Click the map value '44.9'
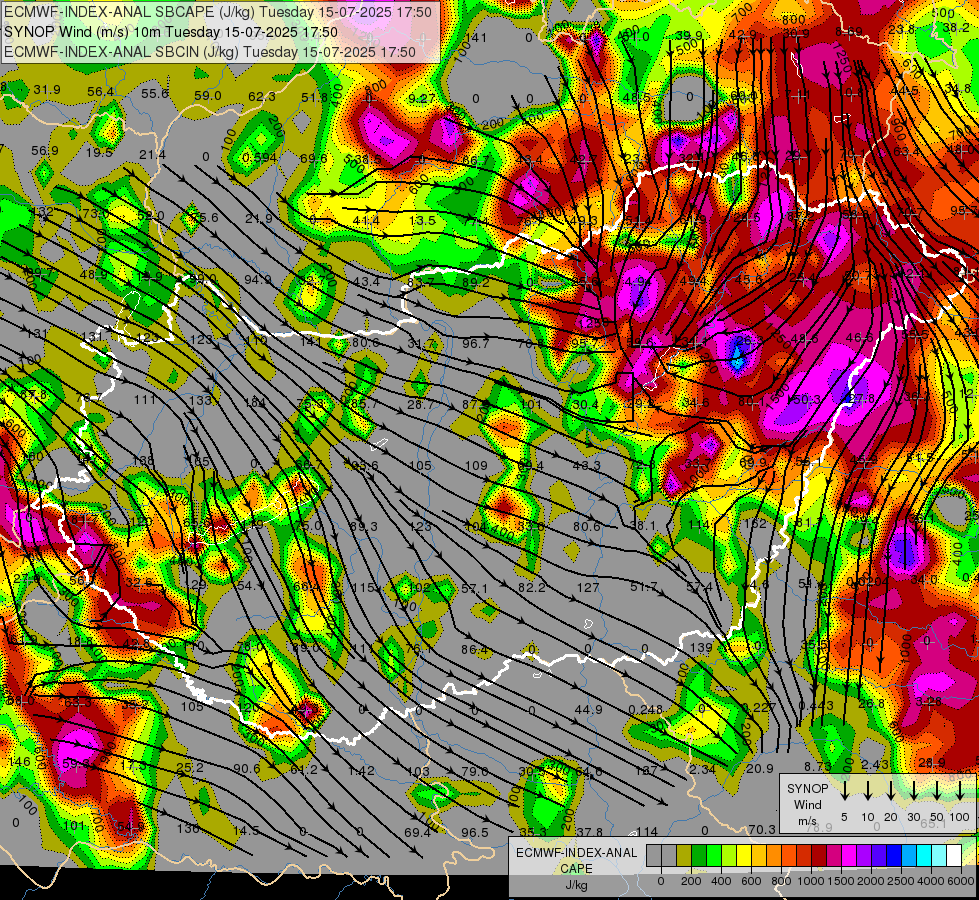The width and height of the screenshot is (979, 900). point(588,710)
